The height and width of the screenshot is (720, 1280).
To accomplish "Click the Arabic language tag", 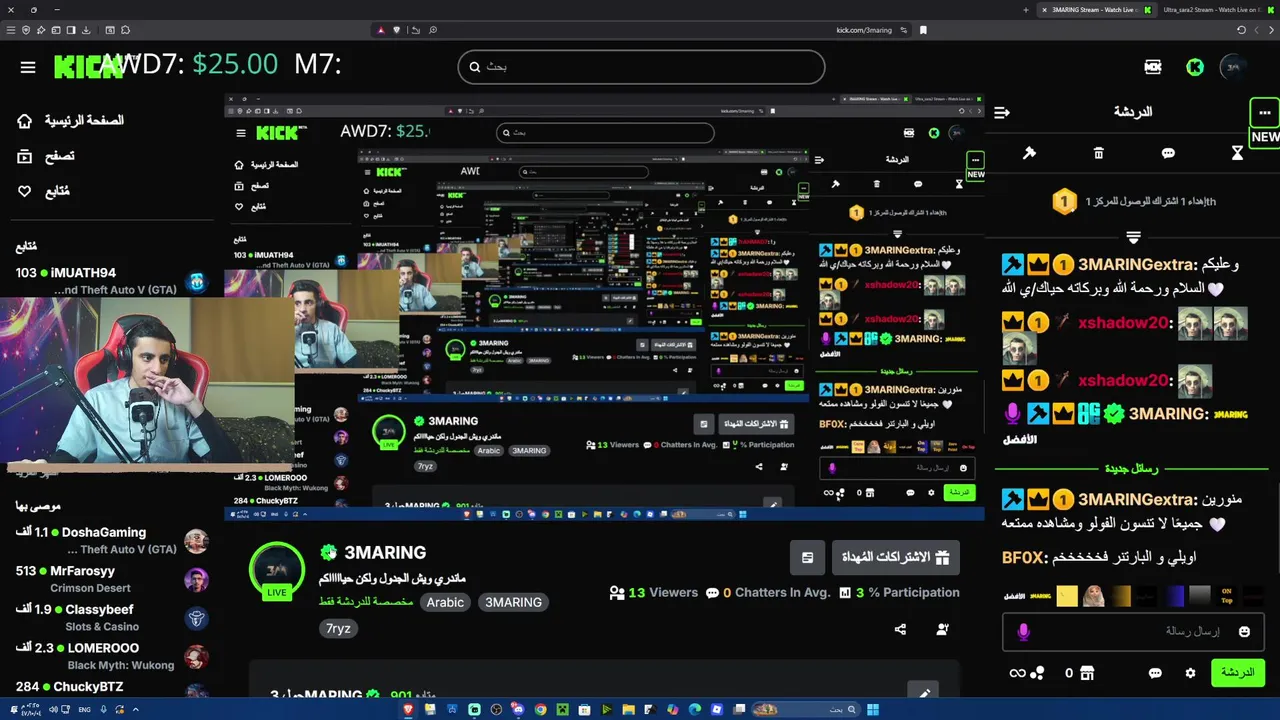I will [x=445, y=602].
